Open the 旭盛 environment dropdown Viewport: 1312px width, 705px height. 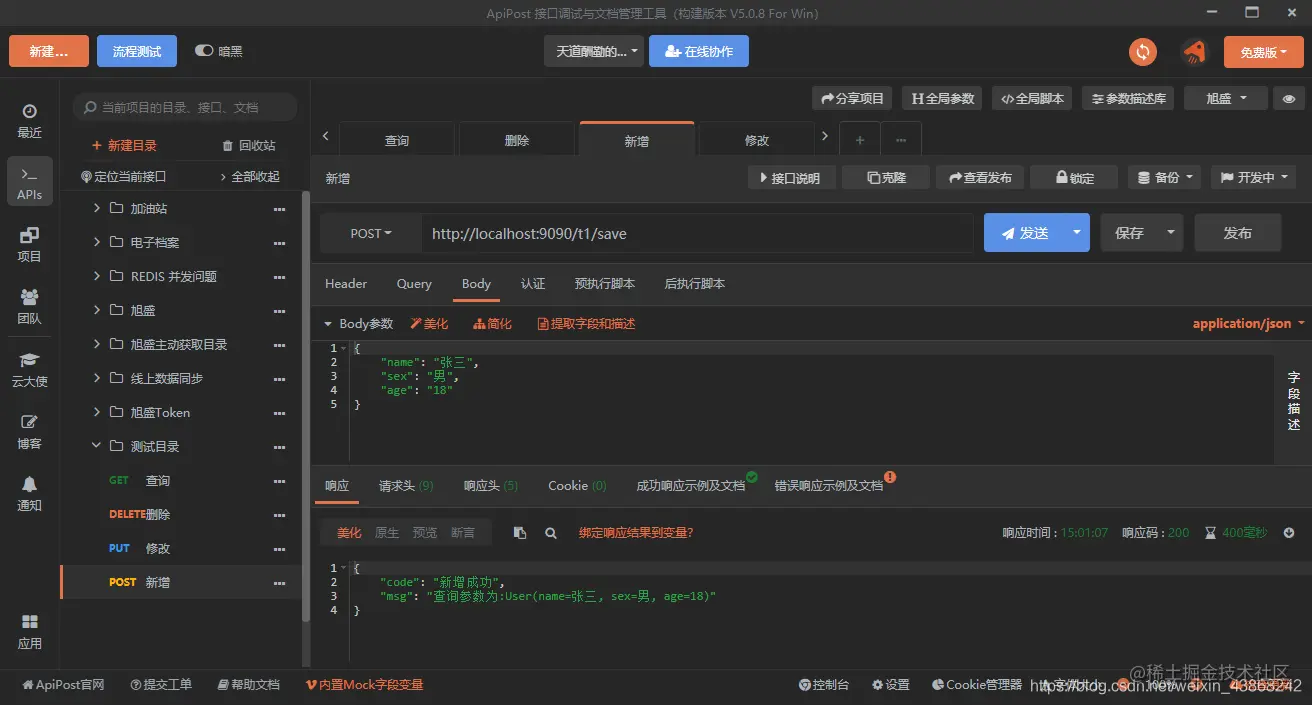point(1226,98)
